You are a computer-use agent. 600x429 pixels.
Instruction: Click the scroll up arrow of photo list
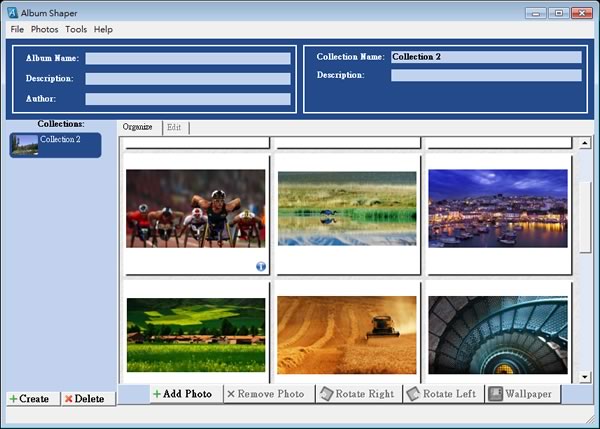[585, 143]
